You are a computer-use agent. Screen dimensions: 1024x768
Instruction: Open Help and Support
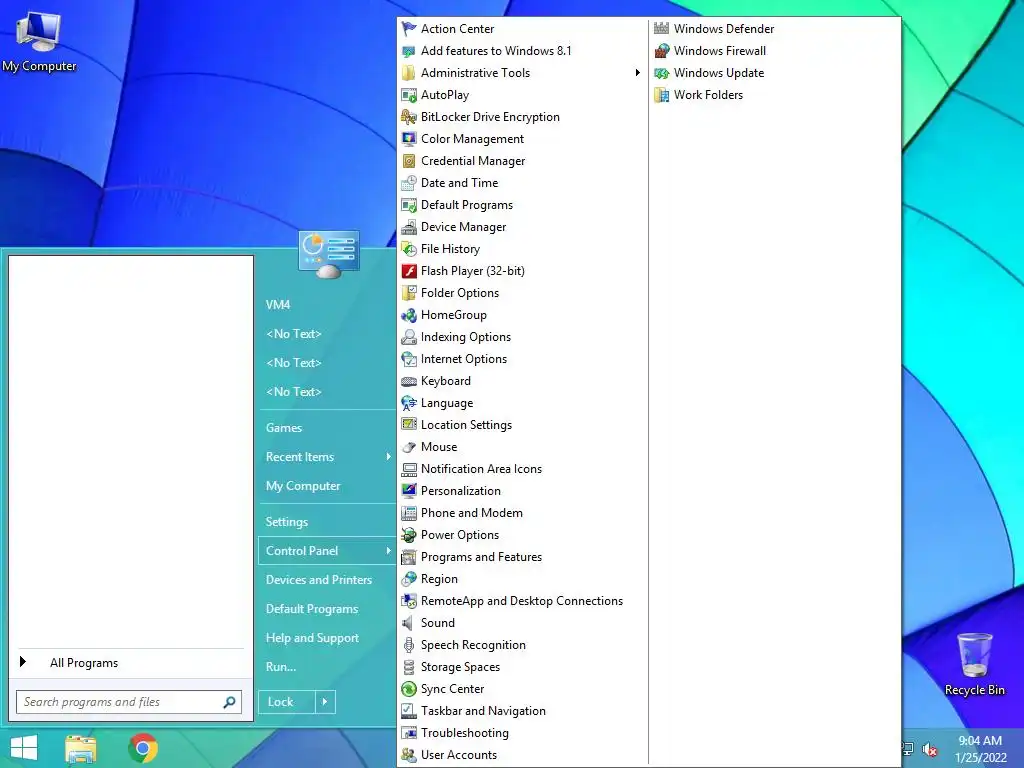coord(312,638)
